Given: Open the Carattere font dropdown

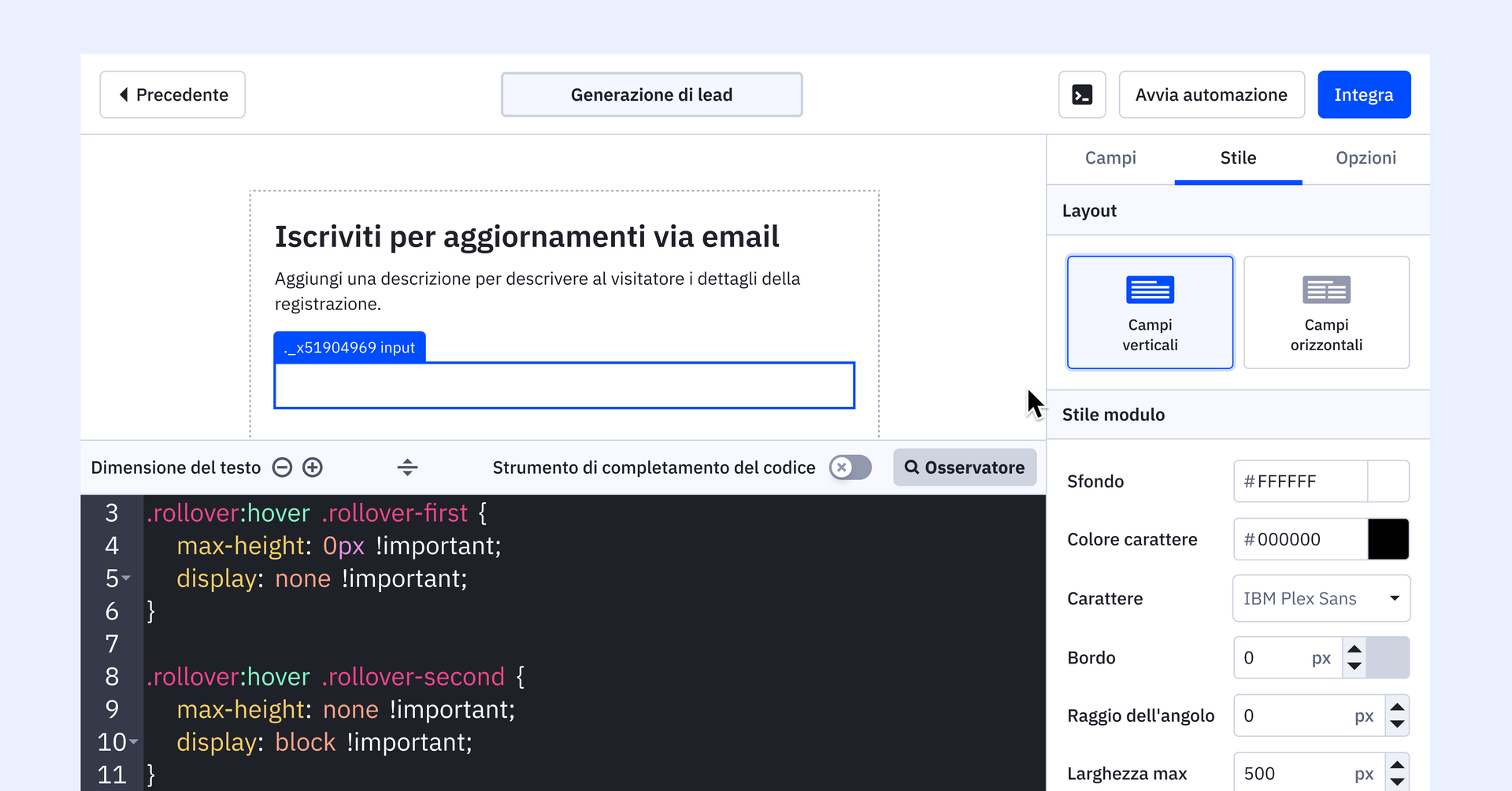Looking at the screenshot, I should [x=1321, y=598].
